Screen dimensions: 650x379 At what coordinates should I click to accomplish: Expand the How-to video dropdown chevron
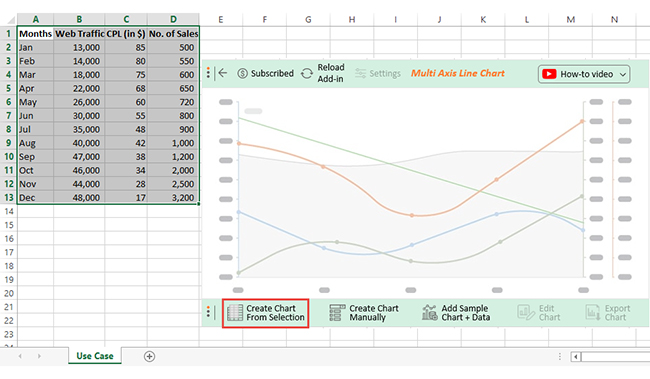[623, 75]
